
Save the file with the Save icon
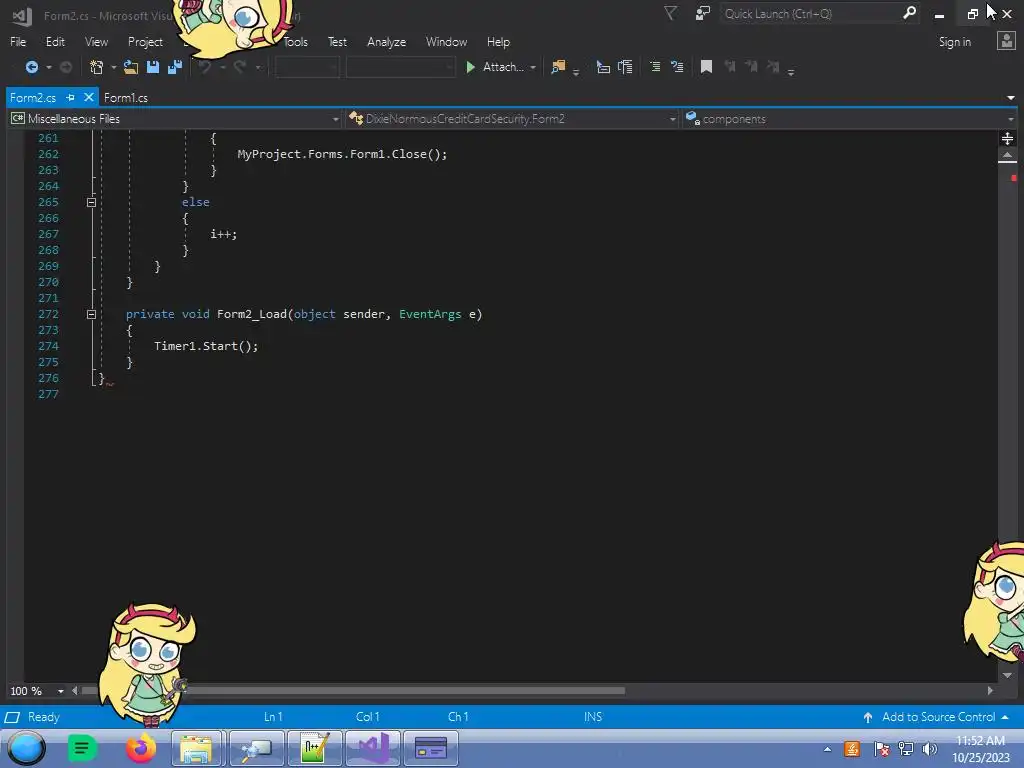click(153, 67)
